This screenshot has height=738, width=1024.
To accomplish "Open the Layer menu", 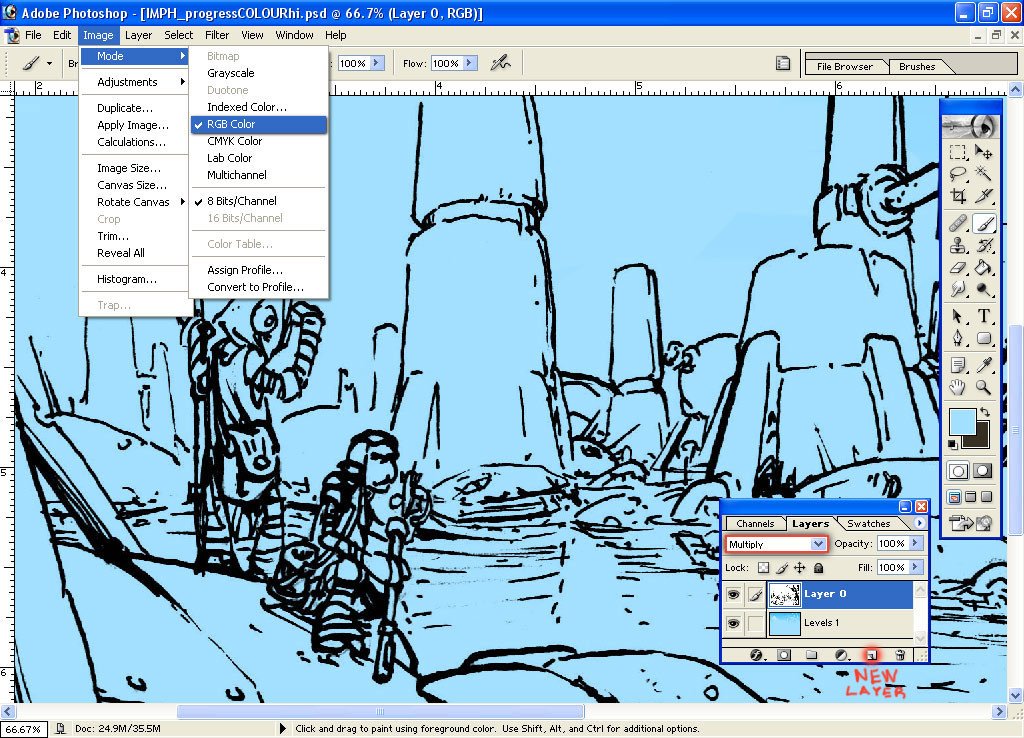I will click(138, 35).
